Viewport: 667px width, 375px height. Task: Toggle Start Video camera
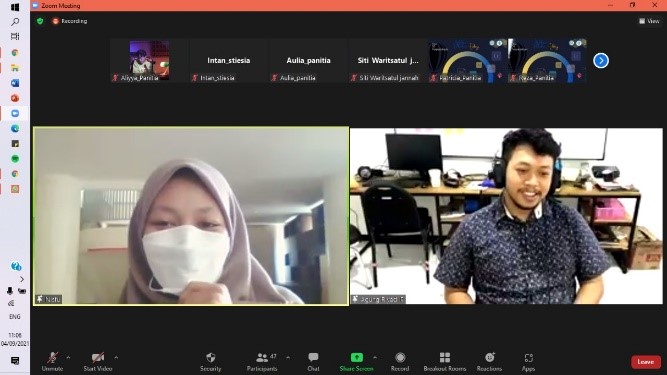click(98, 361)
